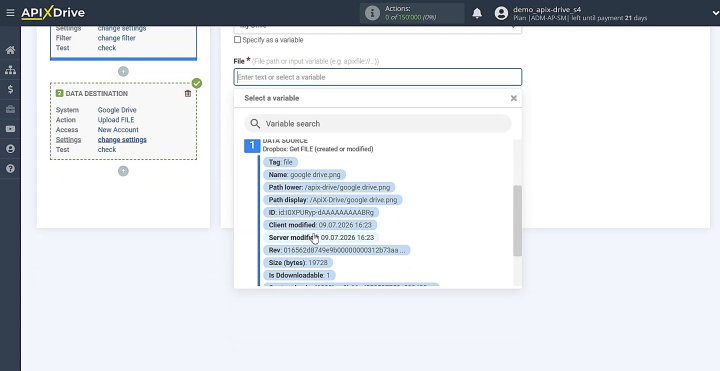Close the Select a variable panel
This screenshot has width=720, height=371.
(x=513, y=98)
